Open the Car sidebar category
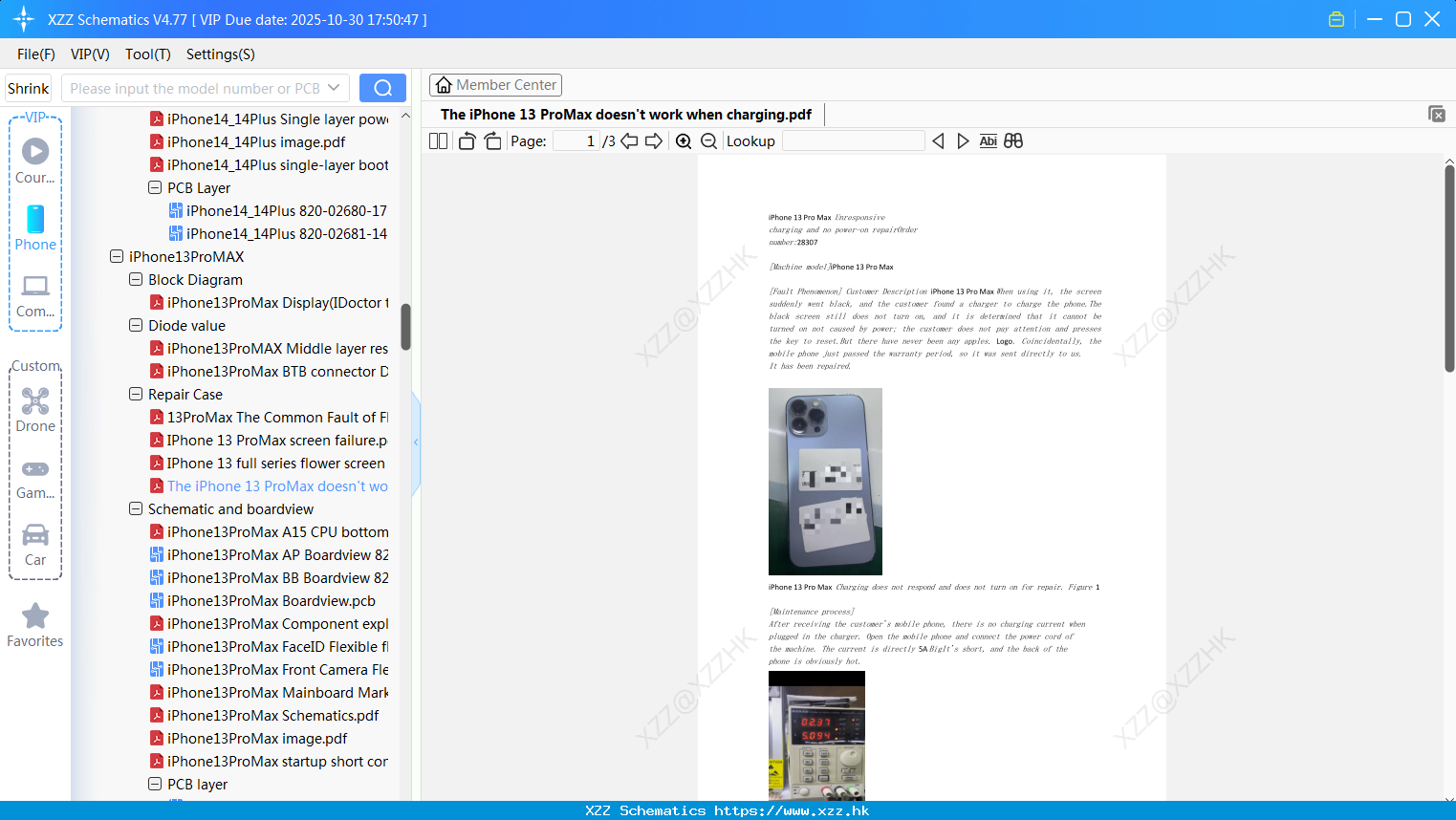The height and width of the screenshot is (820, 1456). [35, 545]
